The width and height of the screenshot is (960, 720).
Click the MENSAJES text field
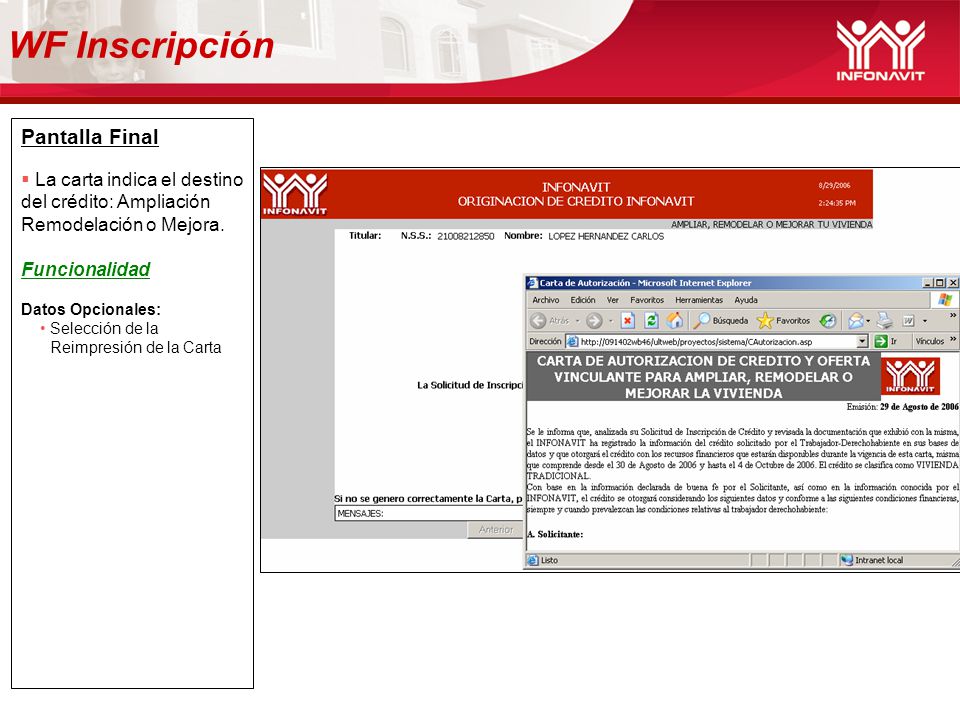(x=429, y=513)
